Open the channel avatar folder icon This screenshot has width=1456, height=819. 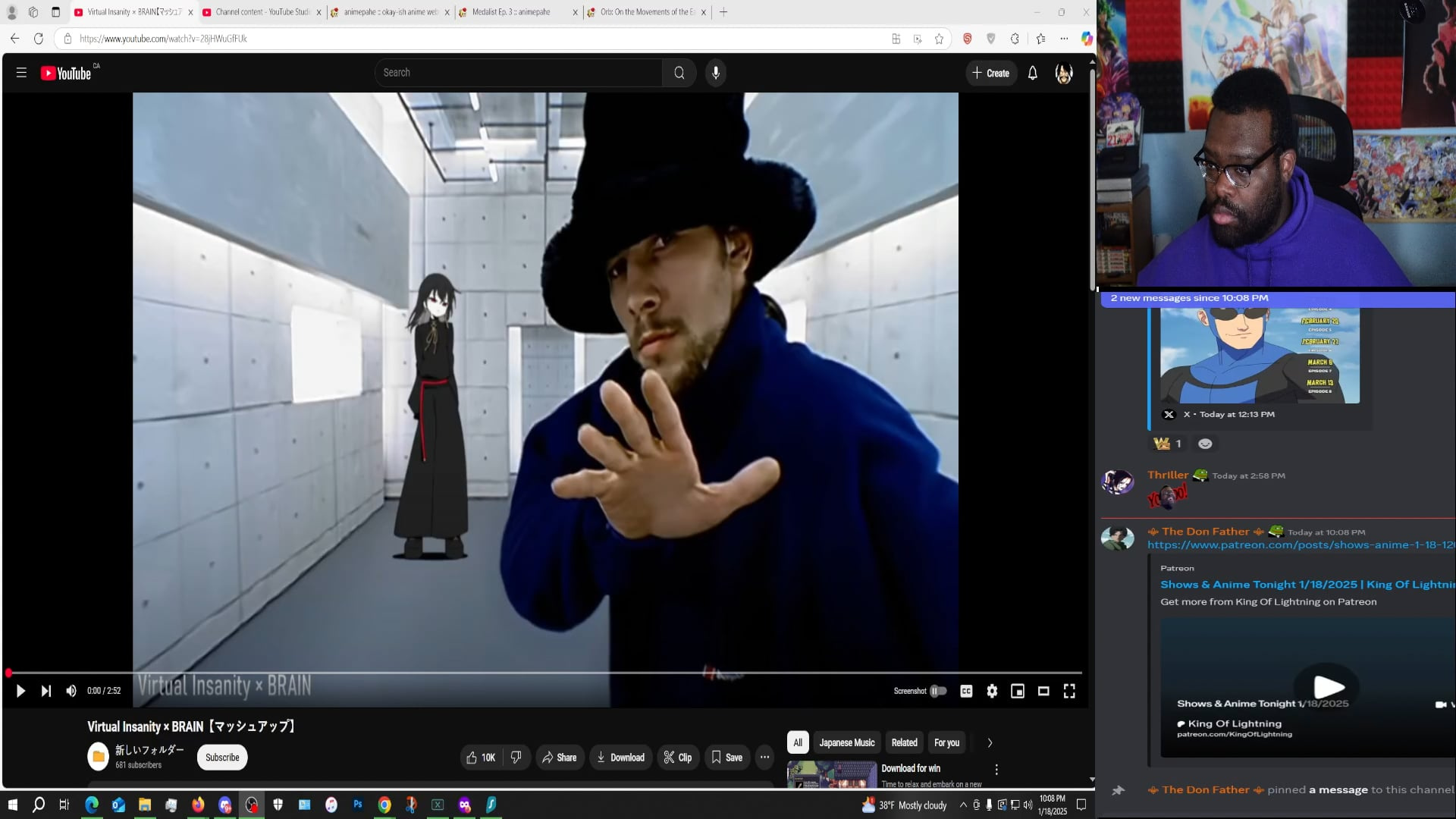[x=98, y=757]
